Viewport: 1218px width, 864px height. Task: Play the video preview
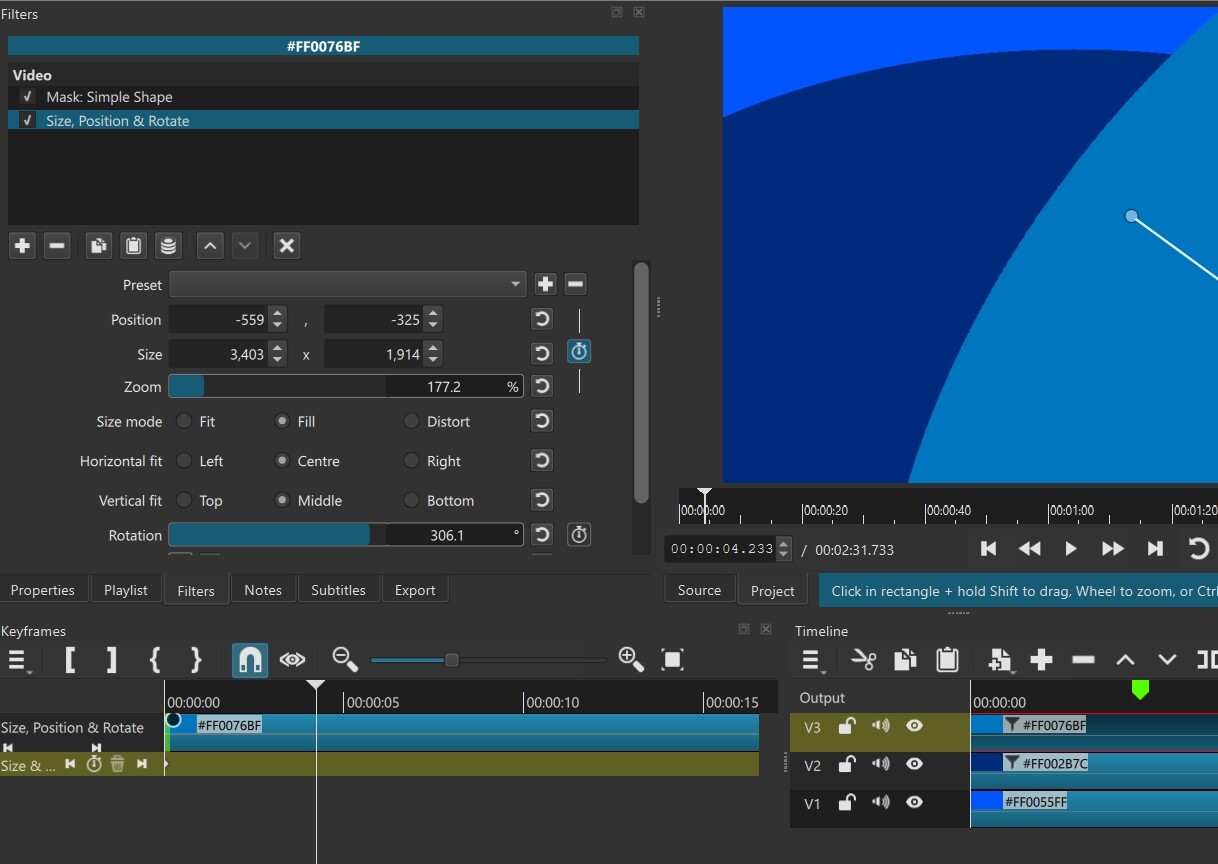coord(1070,548)
